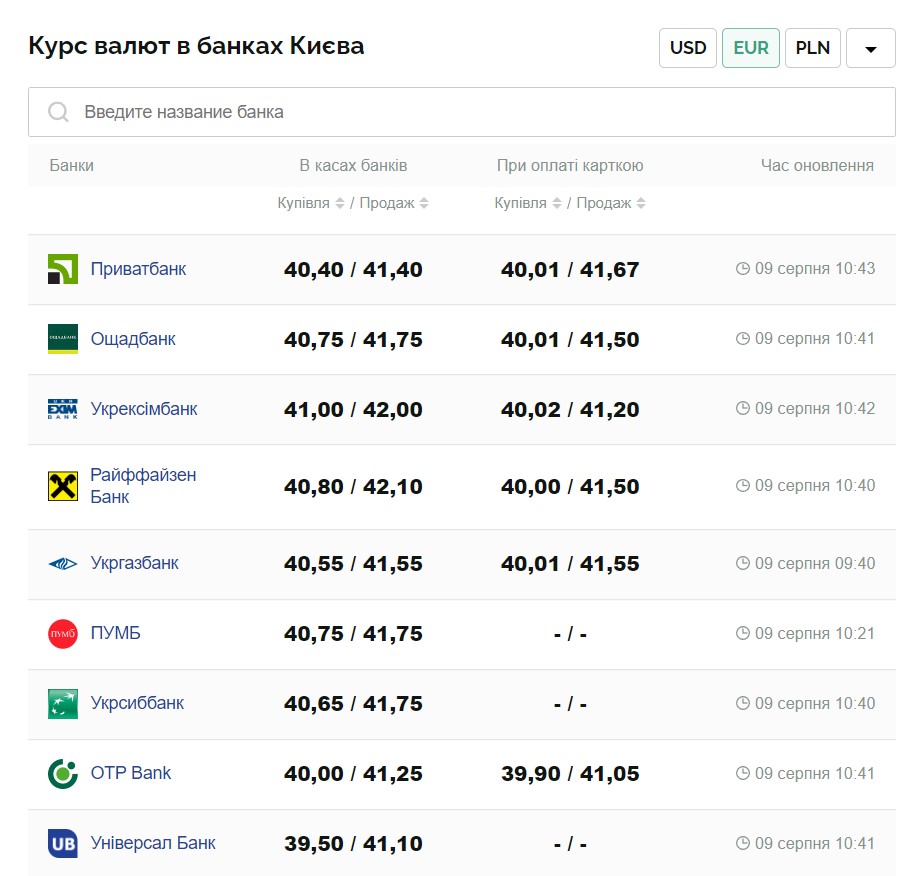Click the clock icon in Укргазбанк row
The height and width of the screenshot is (876, 923).
click(742, 563)
